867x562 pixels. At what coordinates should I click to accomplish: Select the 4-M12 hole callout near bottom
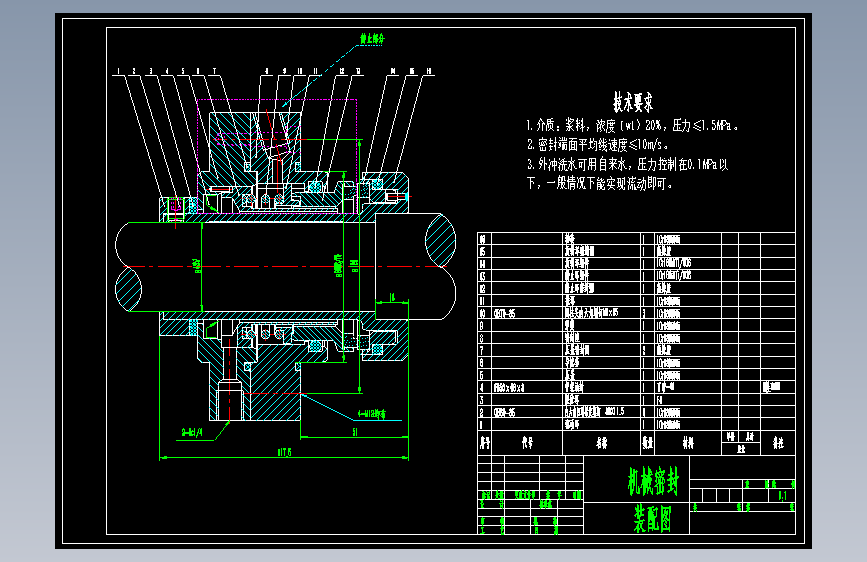372,413
